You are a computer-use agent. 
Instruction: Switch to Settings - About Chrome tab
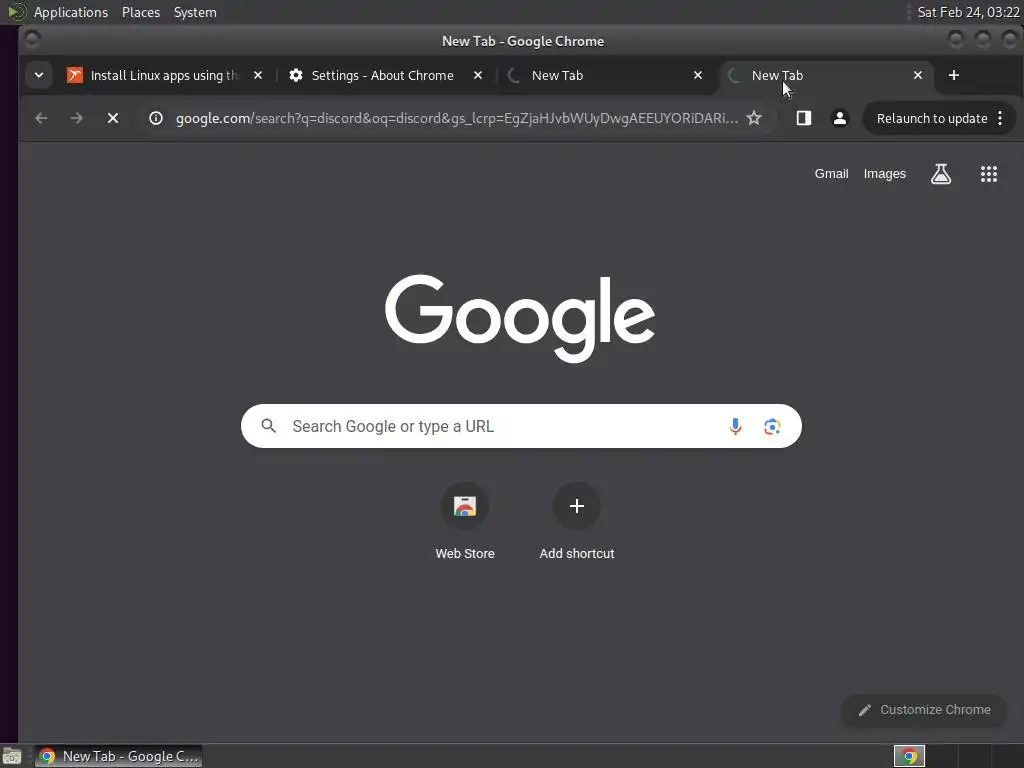pos(385,75)
